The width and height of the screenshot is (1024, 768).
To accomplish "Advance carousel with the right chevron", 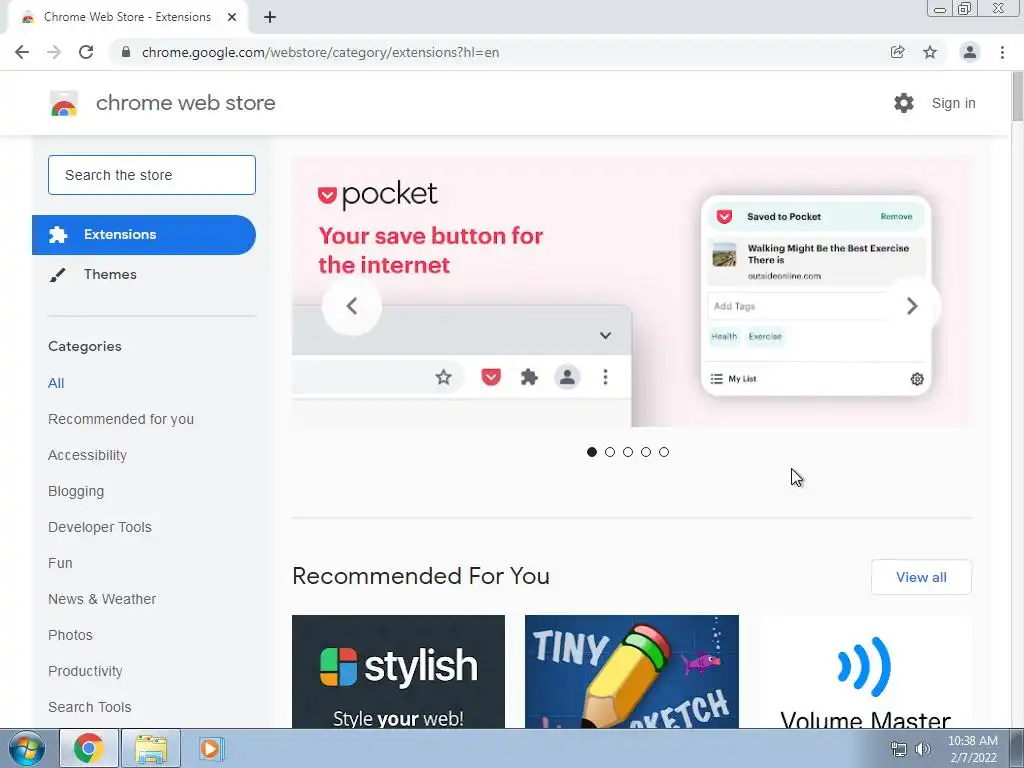I will coord(912,306).
